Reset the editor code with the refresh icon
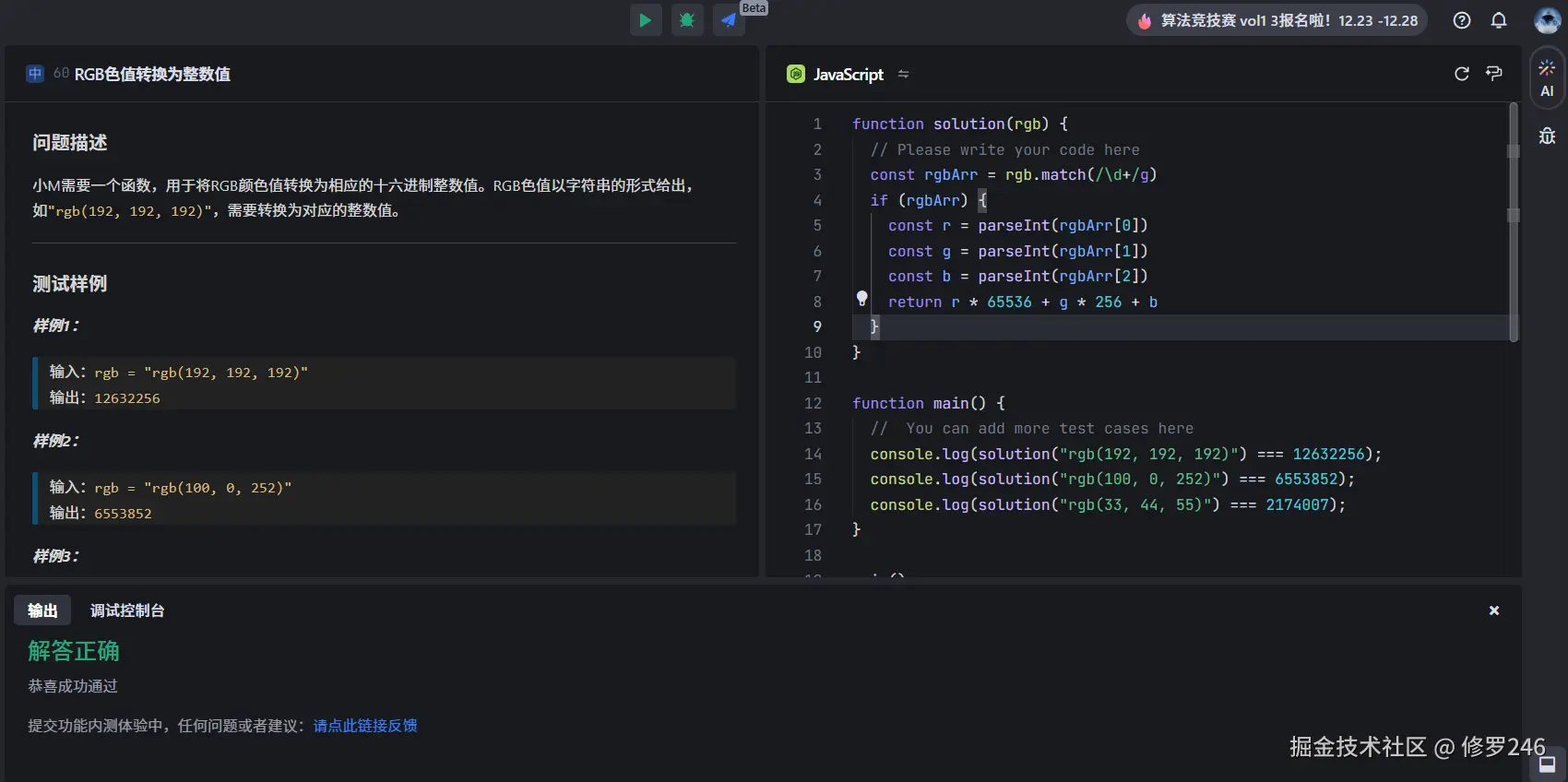The image size is (1568, 782). click(1462, 74)
